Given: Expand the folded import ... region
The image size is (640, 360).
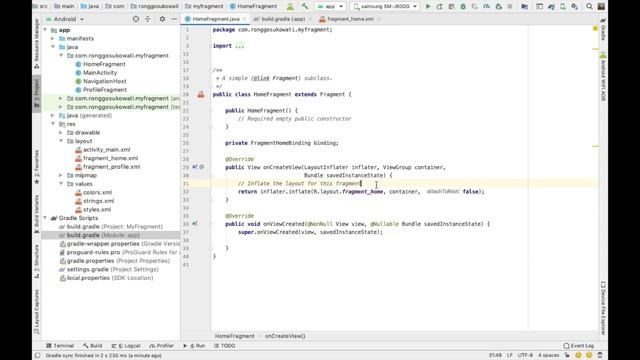Looking at the screenshot, I should point(239,46).
